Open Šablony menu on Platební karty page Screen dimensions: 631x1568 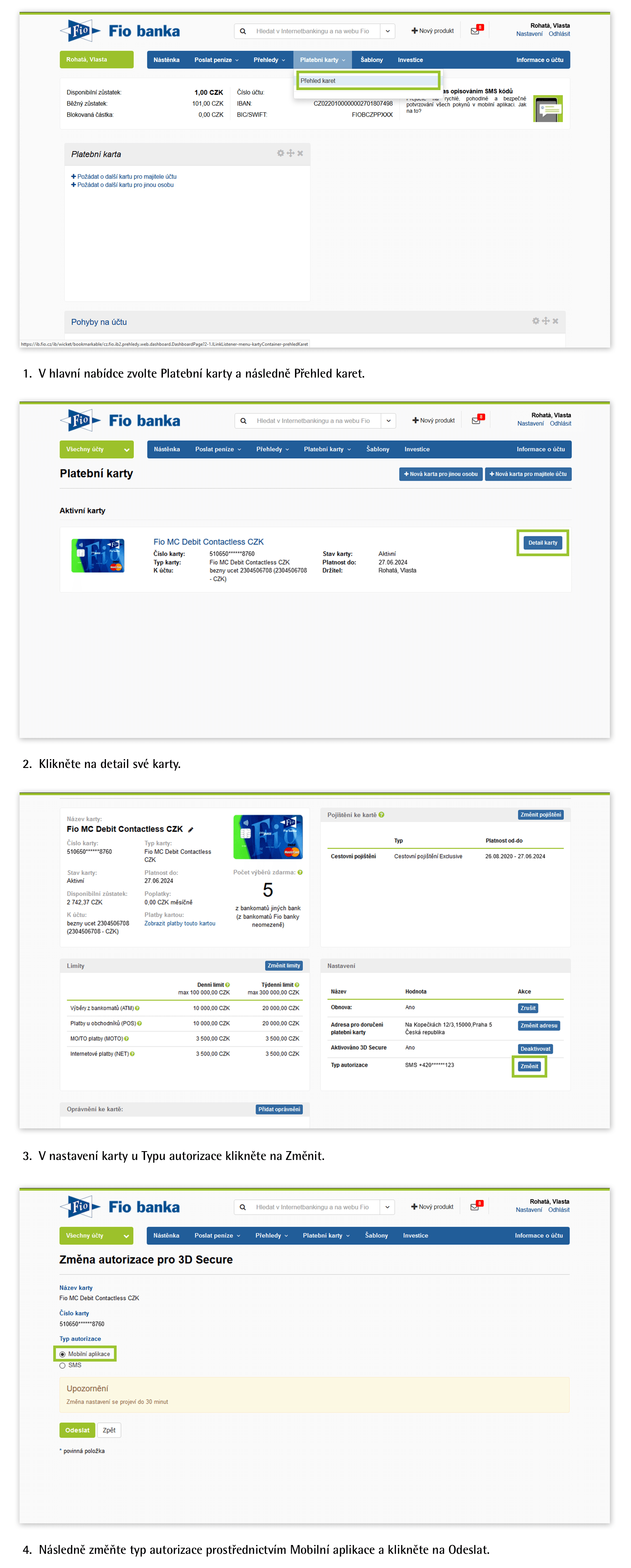(x=378, y=449)
